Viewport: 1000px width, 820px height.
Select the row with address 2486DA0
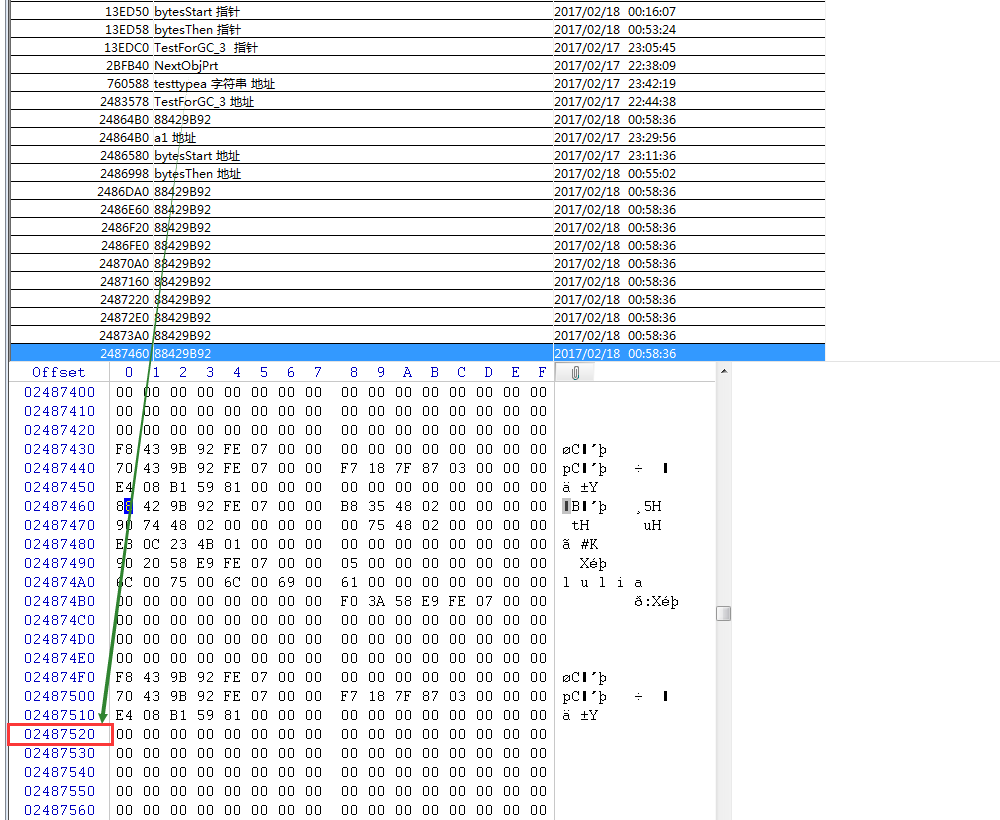pos(418,191)
